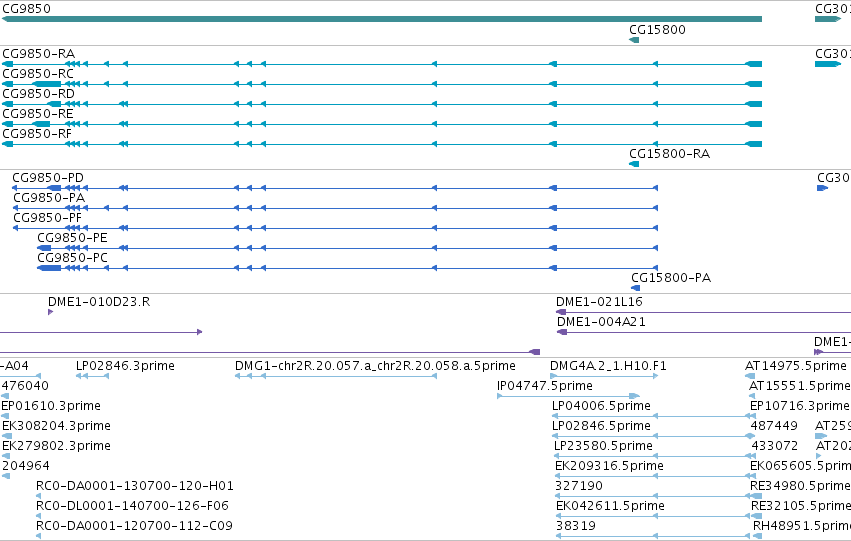The width and height of the screenshot is (851, 541).
Task: Click the LP02846.3prime EST label
Action: click(125, 366)
